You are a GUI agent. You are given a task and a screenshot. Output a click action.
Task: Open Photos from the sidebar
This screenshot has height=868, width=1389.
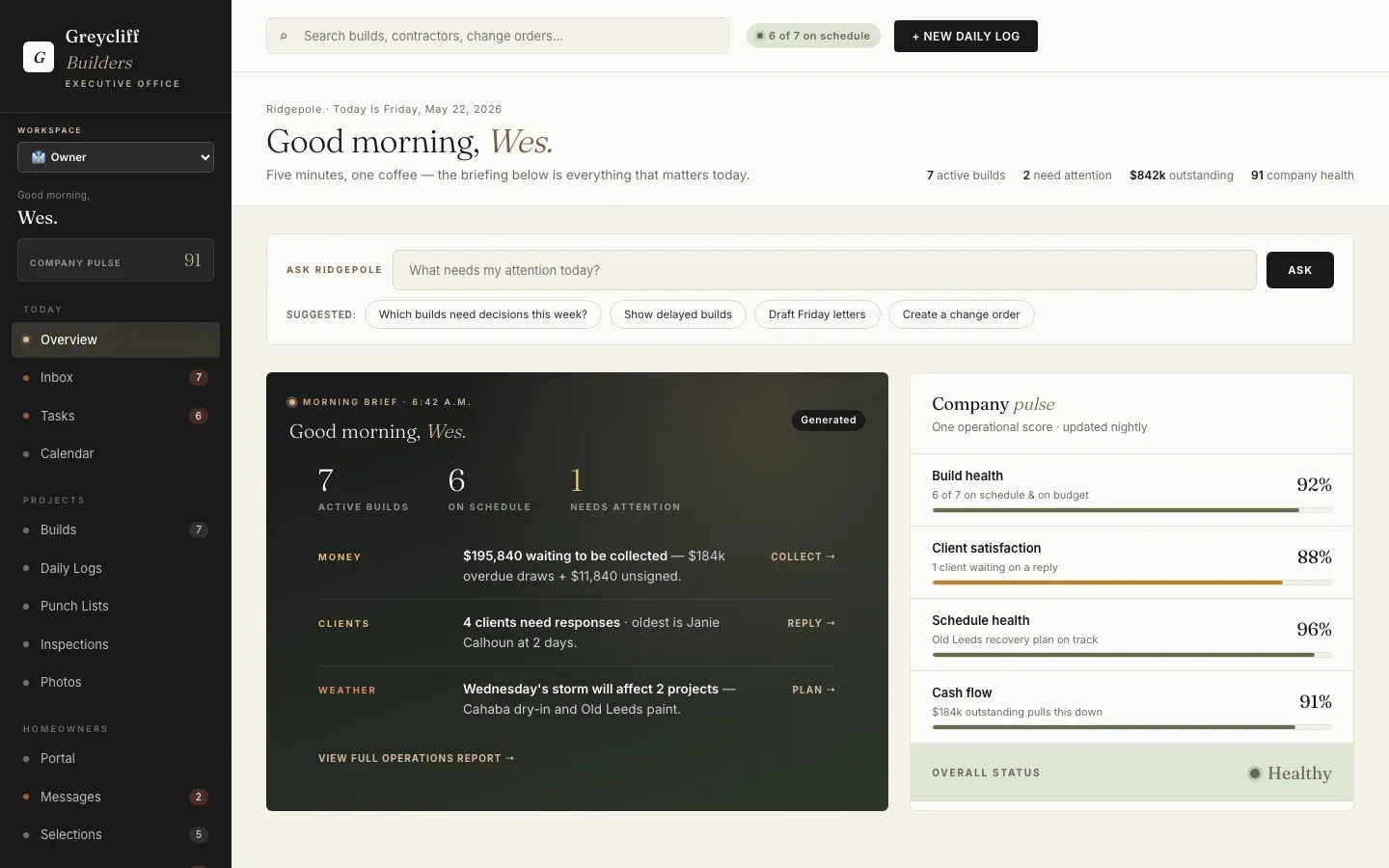(x=116, y=682)
